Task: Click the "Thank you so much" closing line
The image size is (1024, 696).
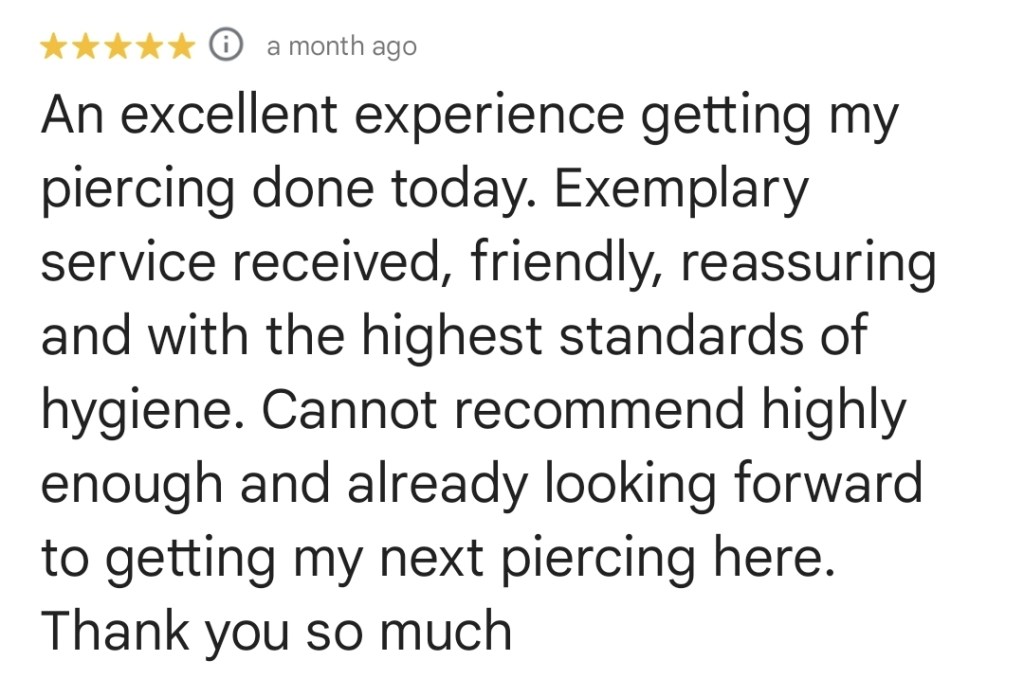Action: pos(276,631)
